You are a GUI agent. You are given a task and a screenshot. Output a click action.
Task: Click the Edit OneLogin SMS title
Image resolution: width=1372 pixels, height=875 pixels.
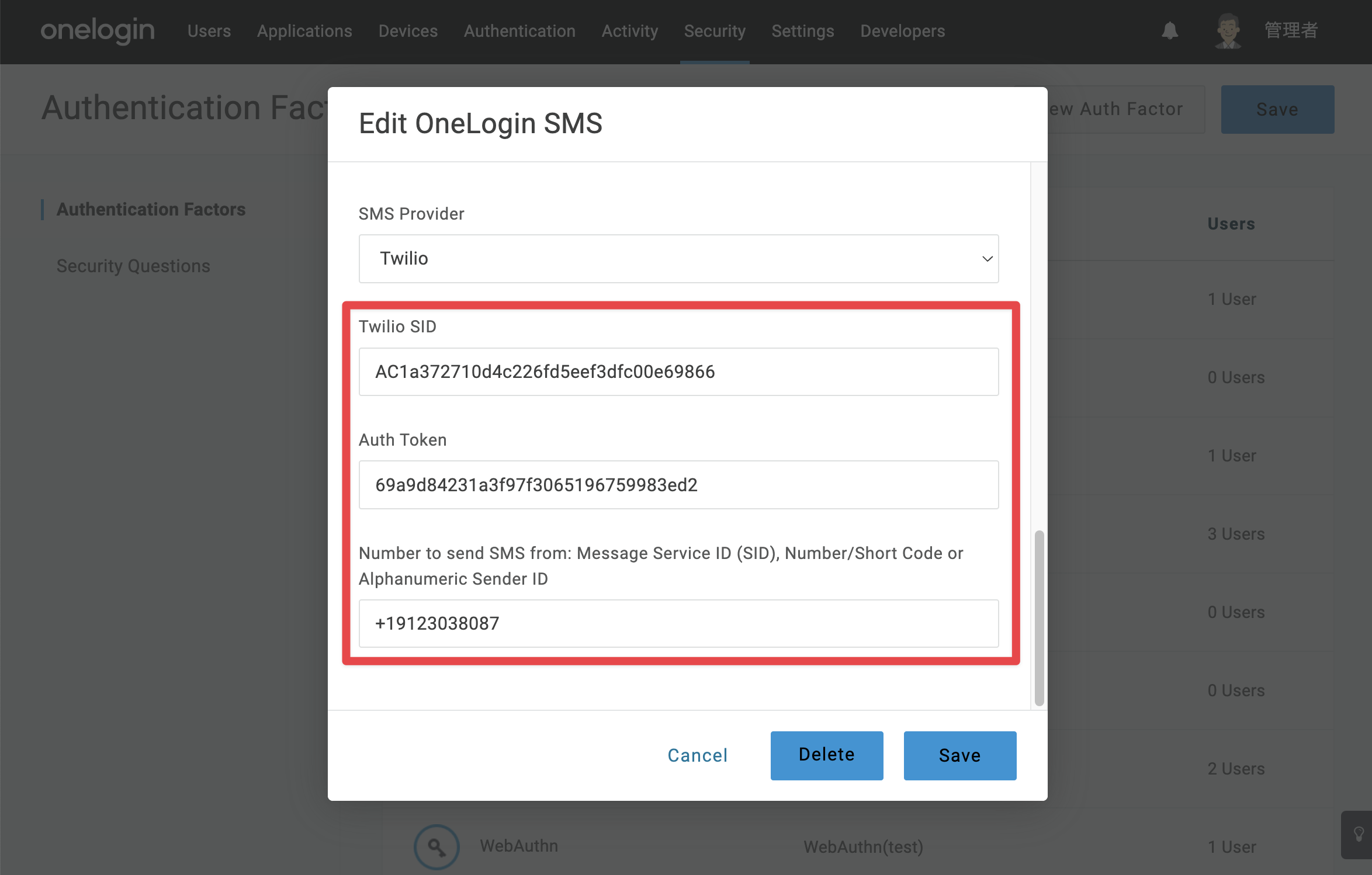(x=480, y=123)
